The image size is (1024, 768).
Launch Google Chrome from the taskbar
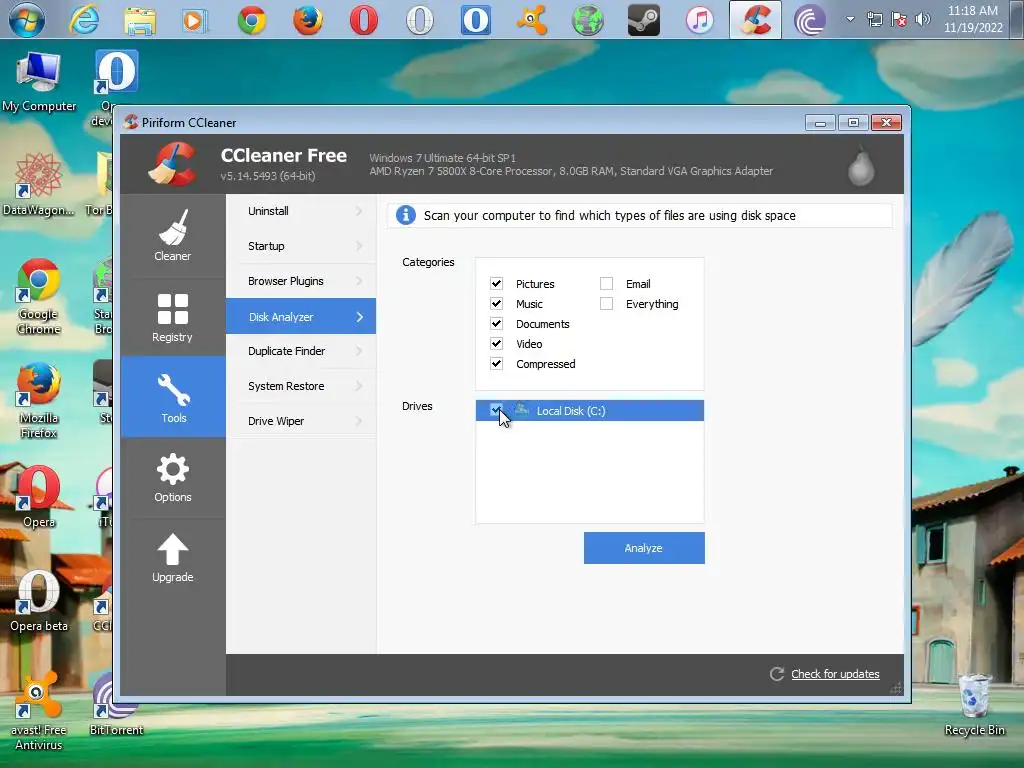click(251, 20)
